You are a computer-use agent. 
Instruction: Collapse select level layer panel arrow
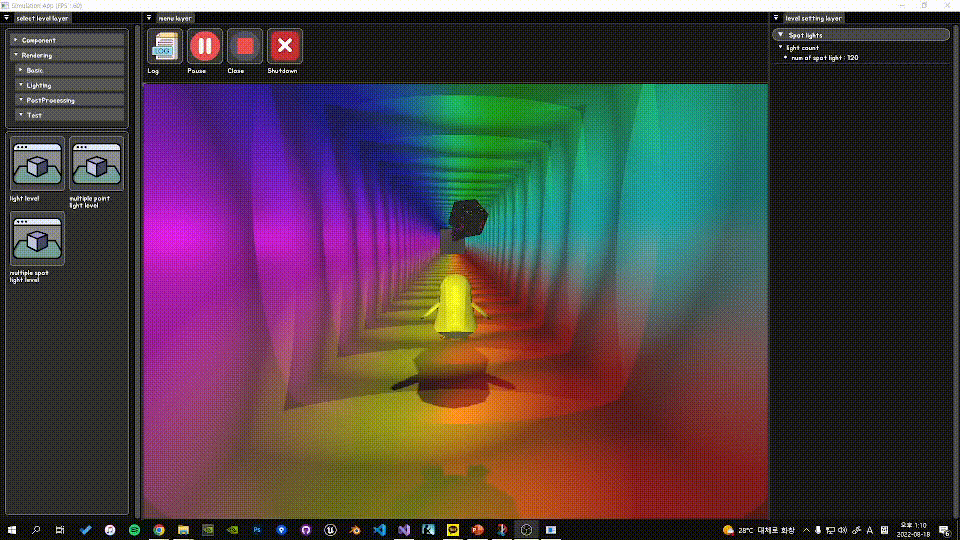tap(7, 18)
